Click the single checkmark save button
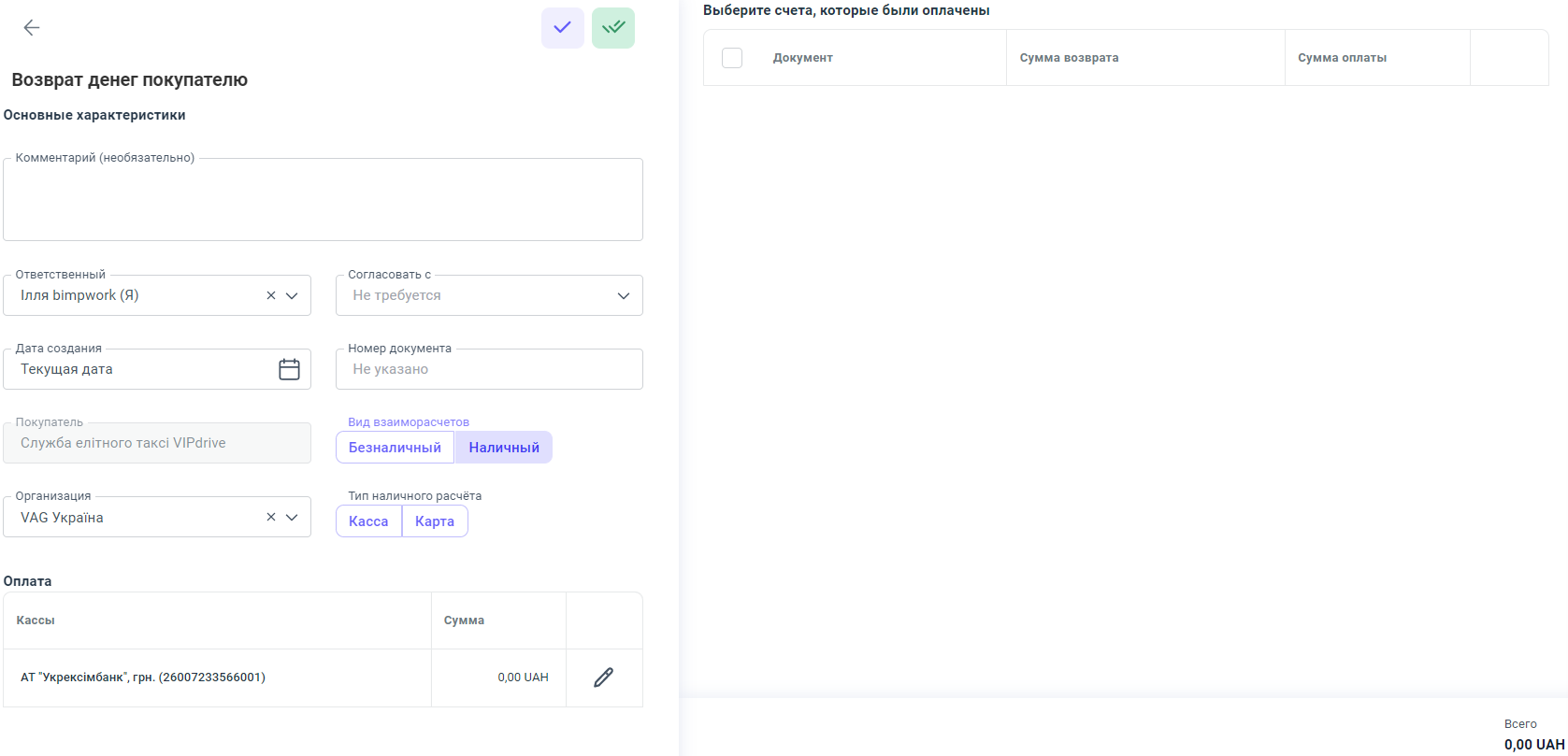1568x756 pixels. [x=562, y=28]
